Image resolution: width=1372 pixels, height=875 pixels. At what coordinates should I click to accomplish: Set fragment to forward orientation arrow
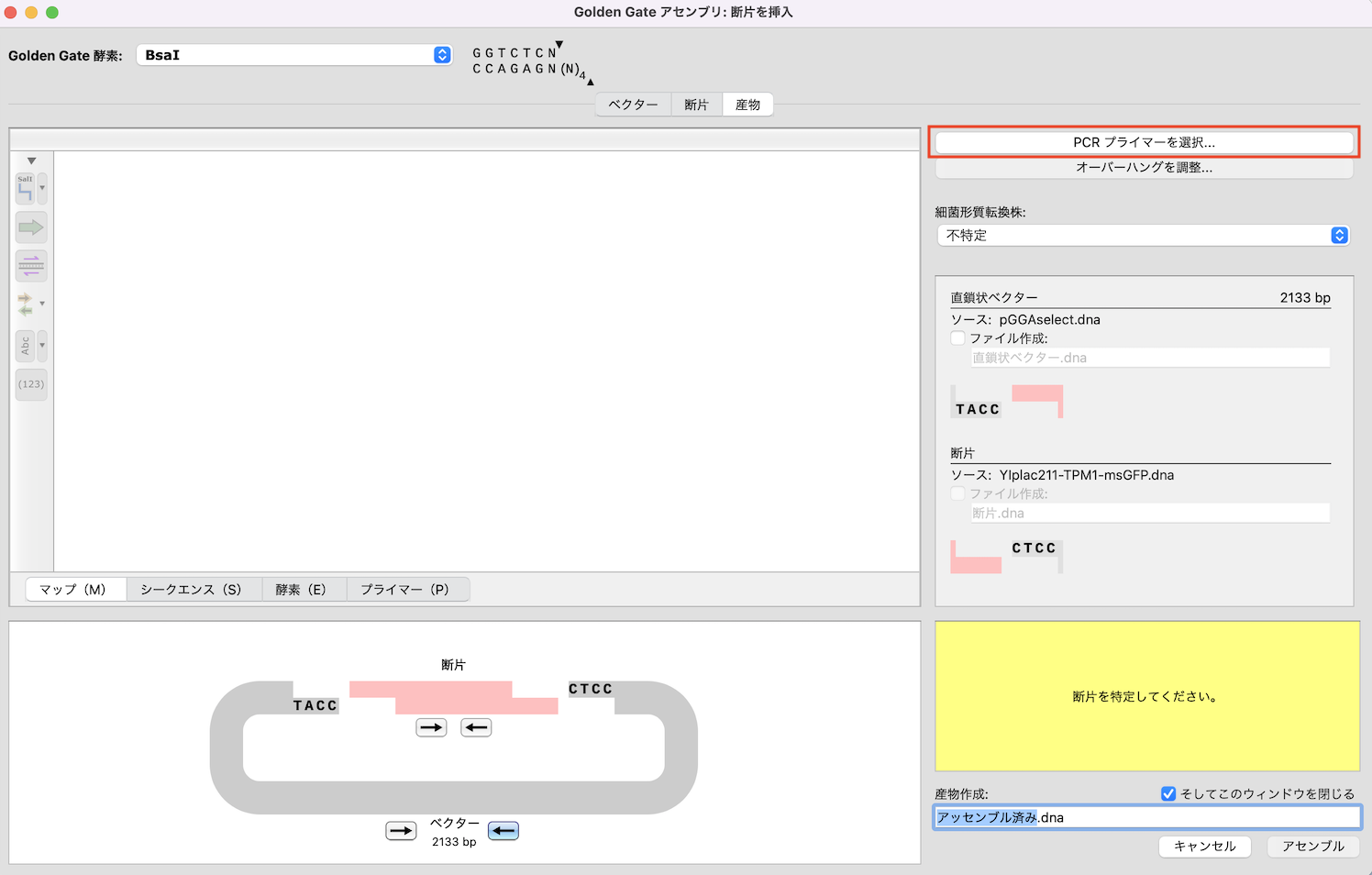tap(431, 727)
